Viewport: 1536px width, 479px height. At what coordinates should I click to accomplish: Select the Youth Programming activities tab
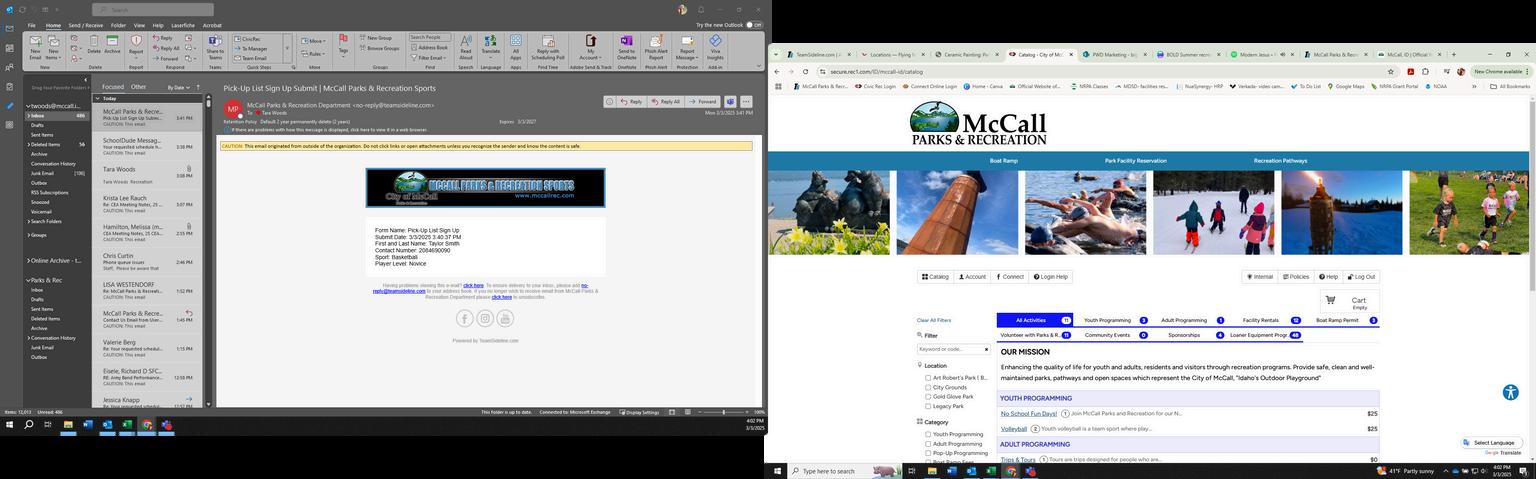click(x=1114, y=320)
